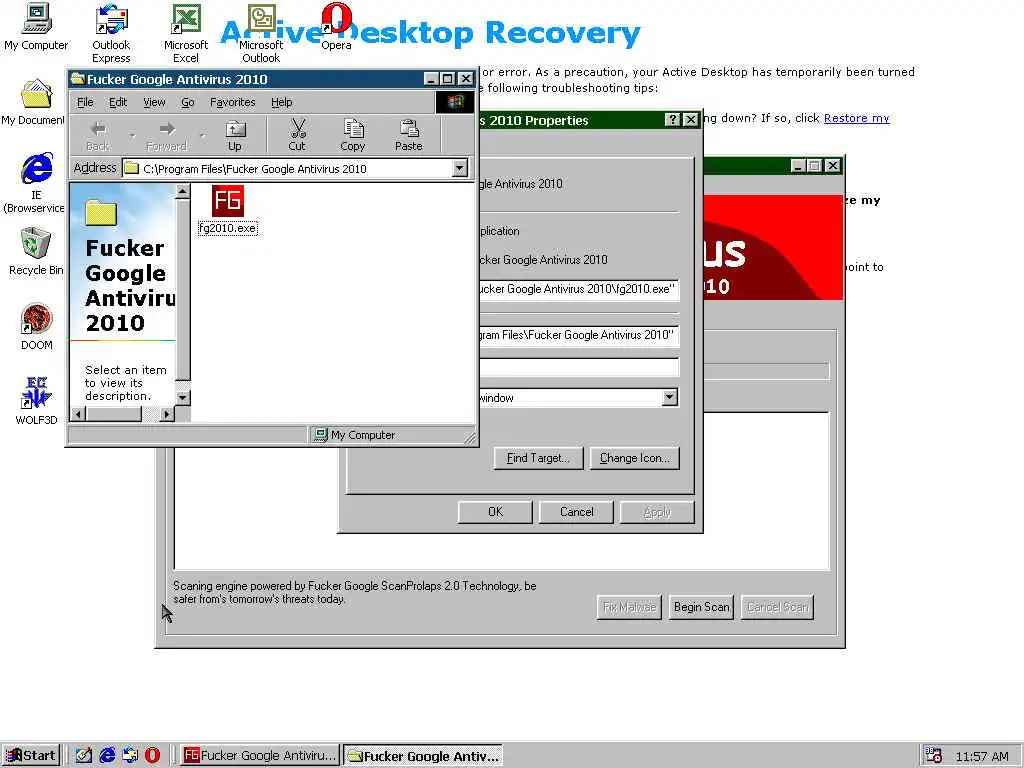Viewport: 1024px width, 768px height.
Task: Click Begin Scan in antivirus window
Action: pos(701,607)
